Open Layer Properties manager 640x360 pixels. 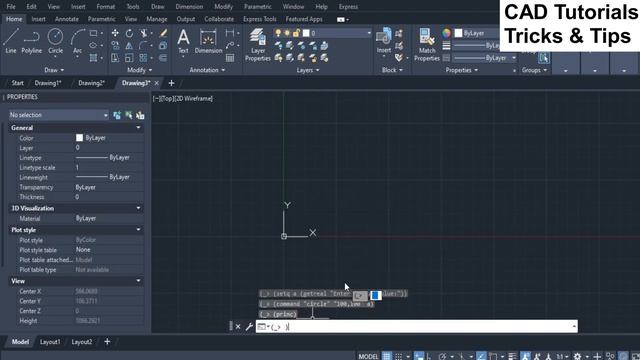click(258, 44)
